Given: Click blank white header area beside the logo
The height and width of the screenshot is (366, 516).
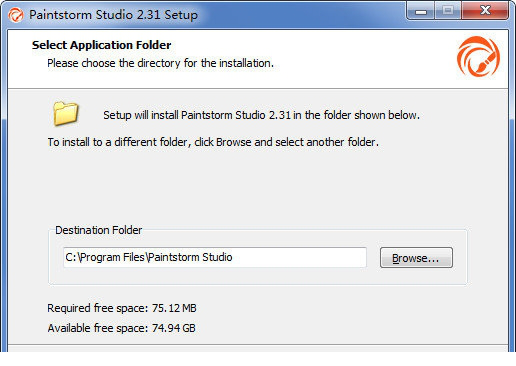Looking at the screenshot, I should [363, 58].
